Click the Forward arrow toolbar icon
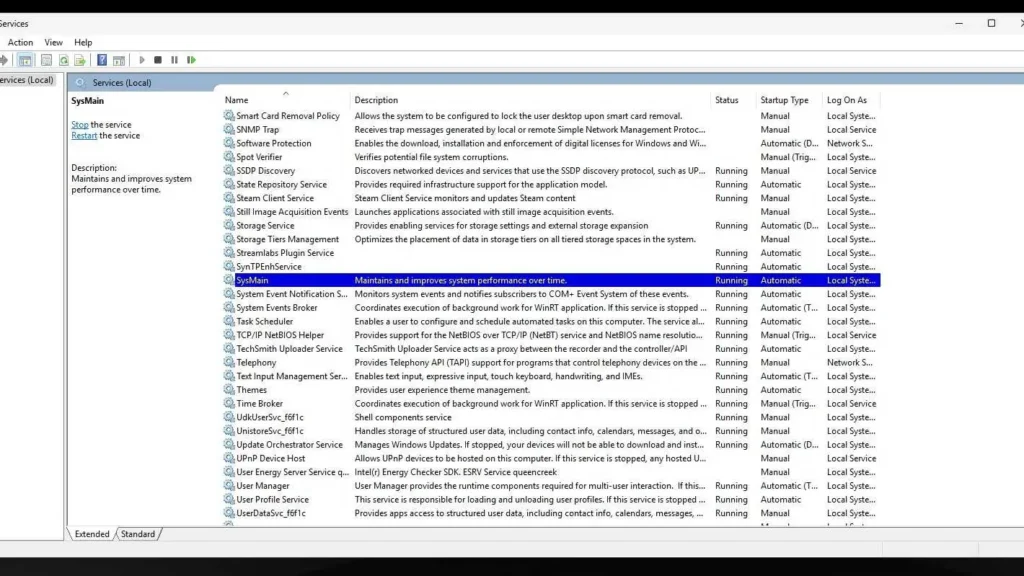1024x576 pixels. pyautogui.click(x=4, y=60)
